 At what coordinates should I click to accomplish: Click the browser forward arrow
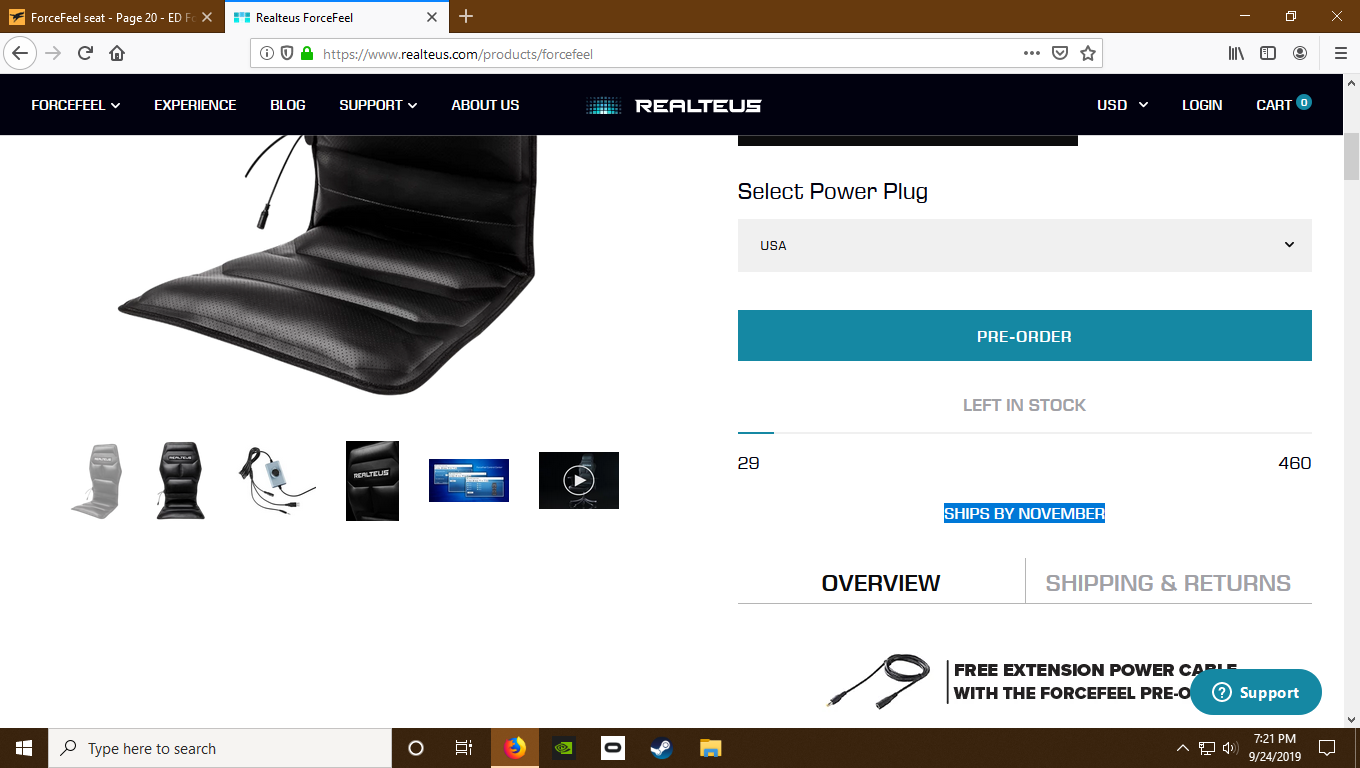coord(53,53)
